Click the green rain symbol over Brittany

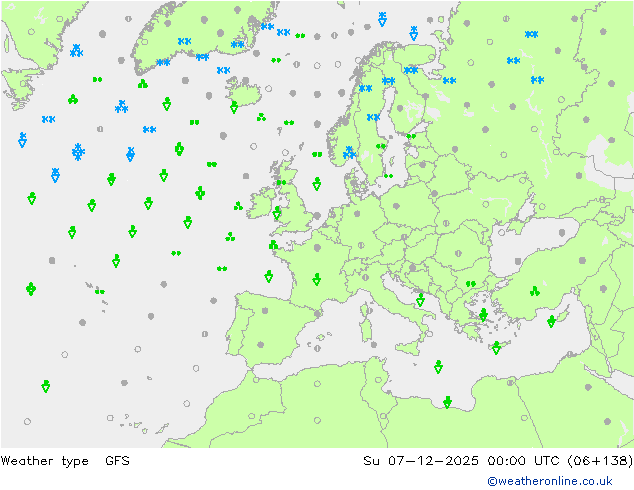273,245
